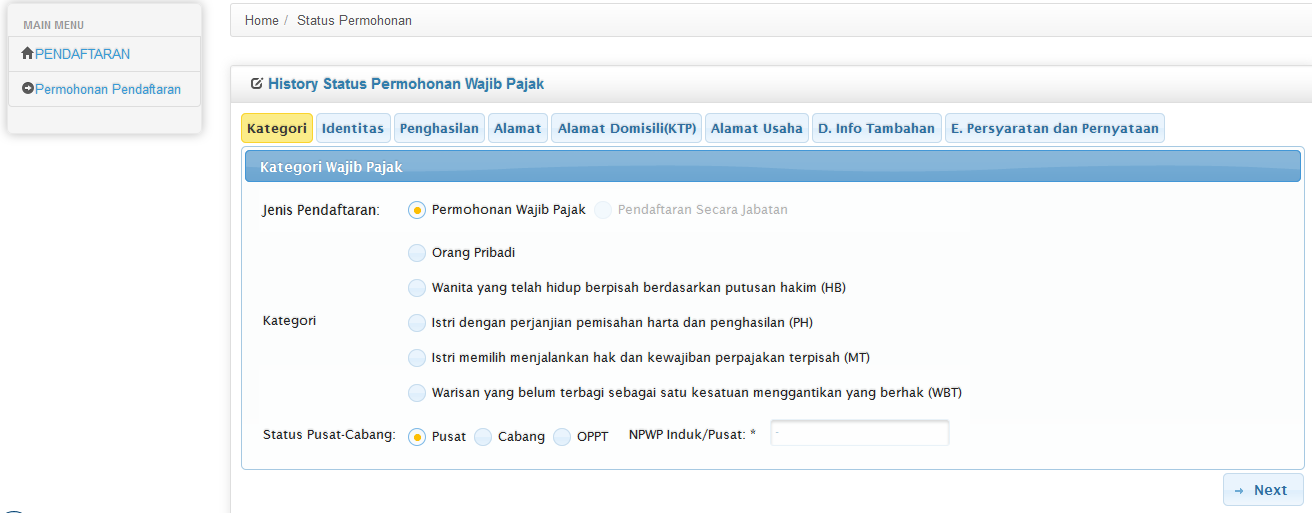Select the Cabang status radio button
Viewport: 1312px width, 513px height.
coord(483,437)
